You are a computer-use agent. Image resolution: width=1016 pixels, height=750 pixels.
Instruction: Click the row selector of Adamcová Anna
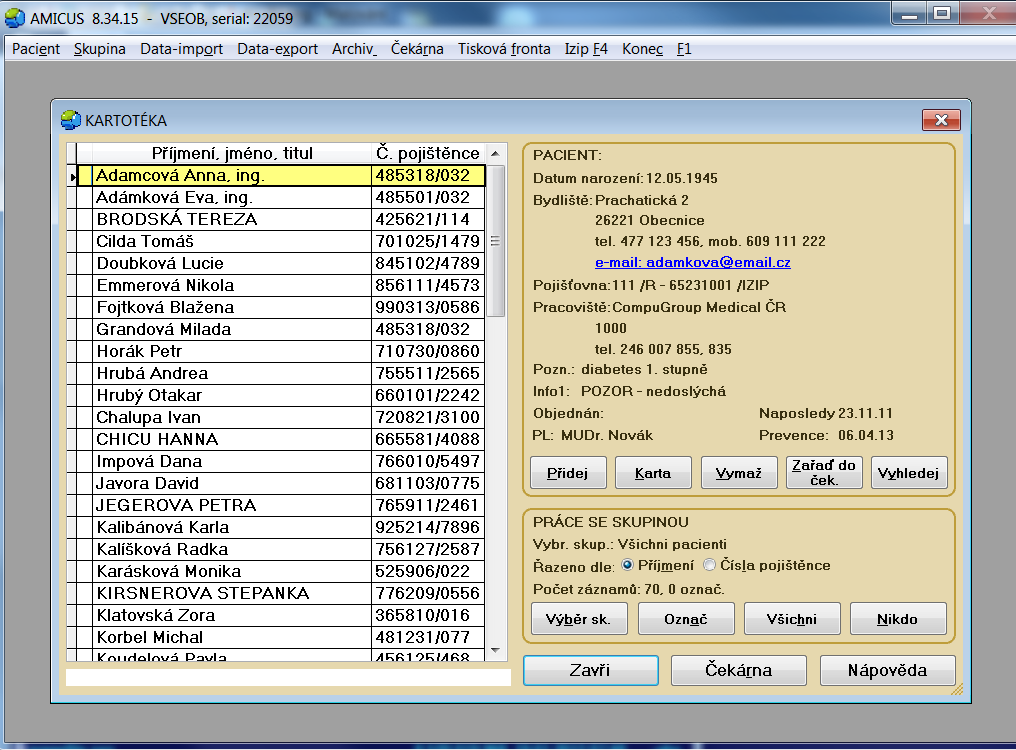click(x=72, y=176)
